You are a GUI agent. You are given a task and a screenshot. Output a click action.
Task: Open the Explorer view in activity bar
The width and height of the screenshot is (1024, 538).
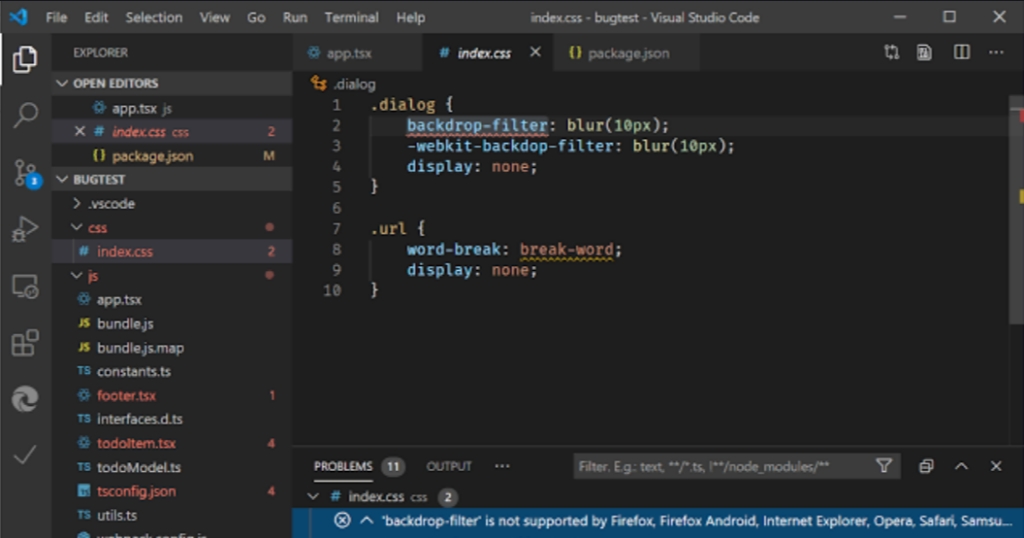click(25, 59)
